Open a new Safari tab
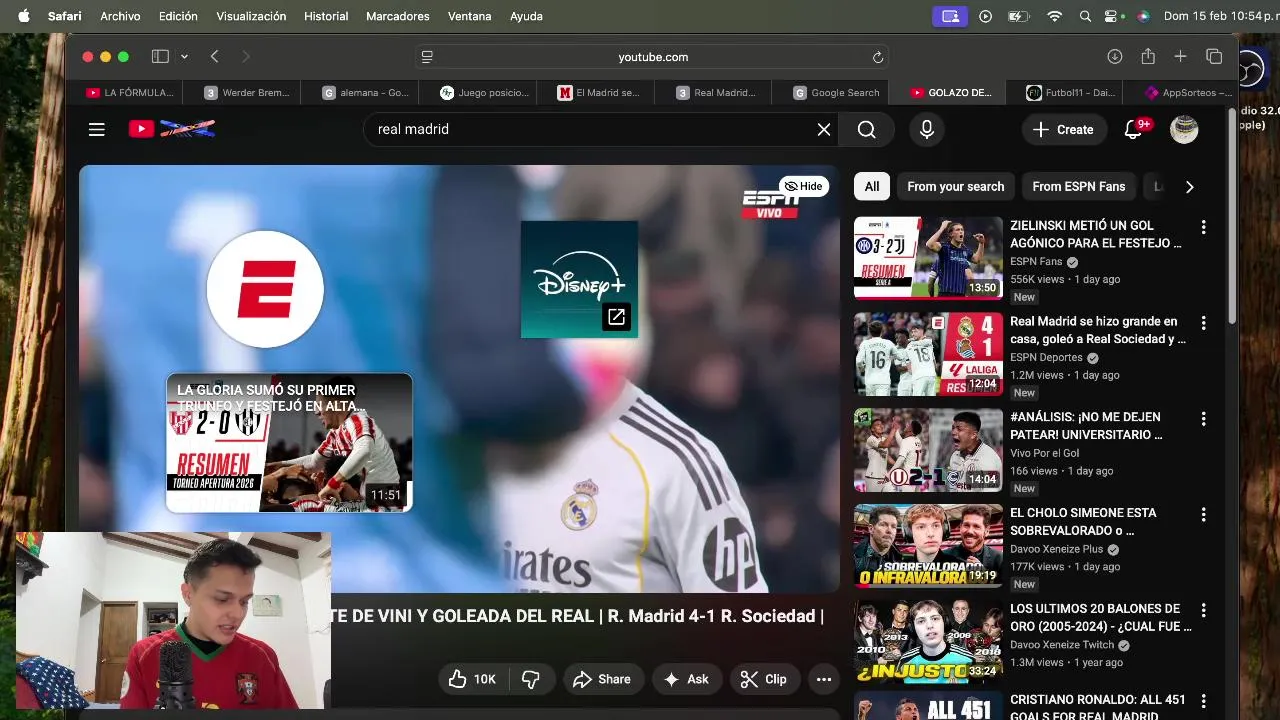Screen dimensions: 1280x720 pos(1180,57)
